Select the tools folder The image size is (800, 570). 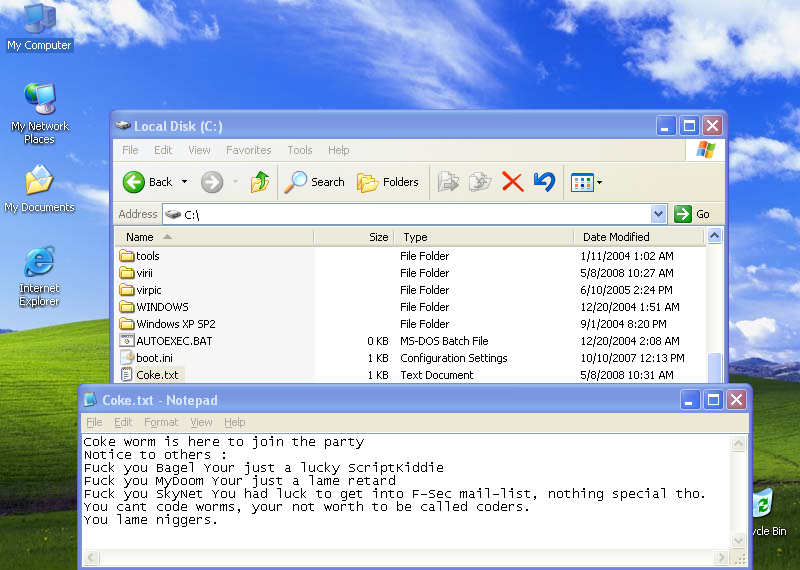140,256
